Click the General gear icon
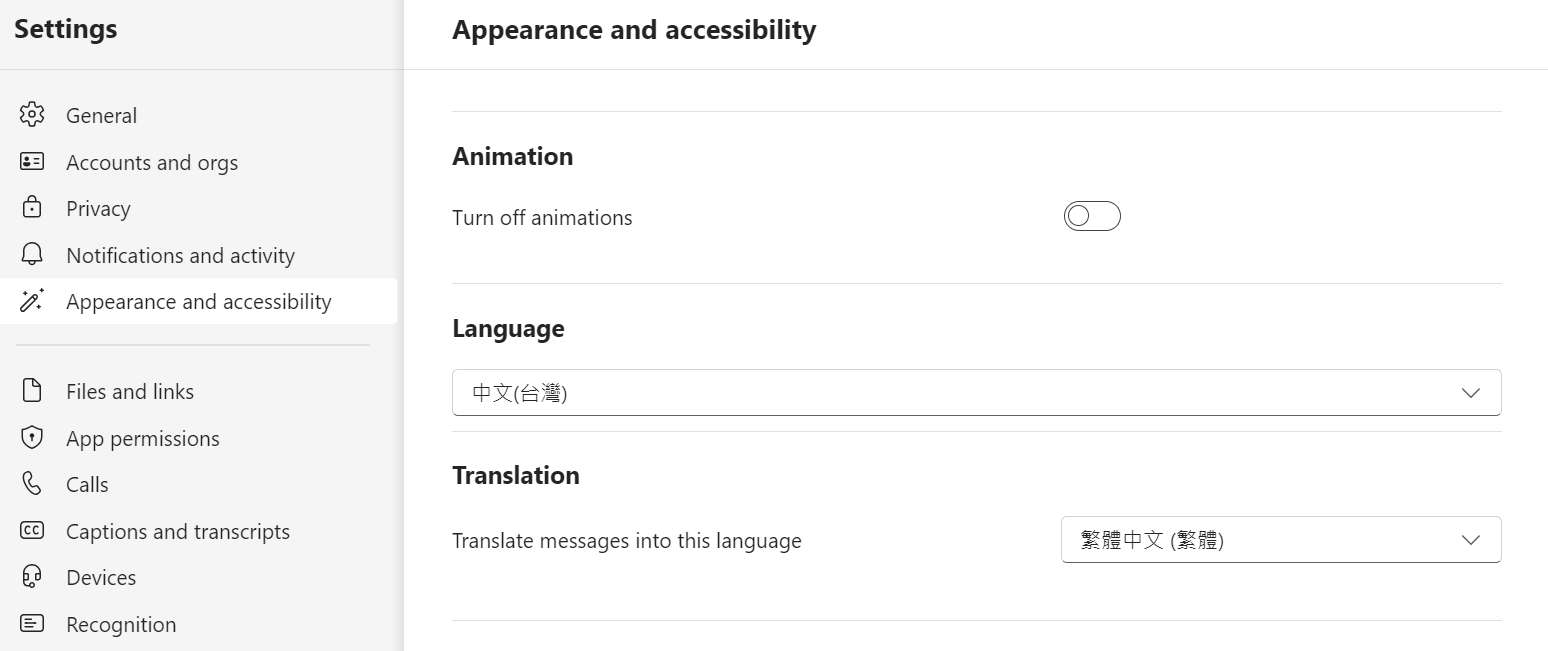The width and height of the screenshot is (1548, 651). point(32,115)
